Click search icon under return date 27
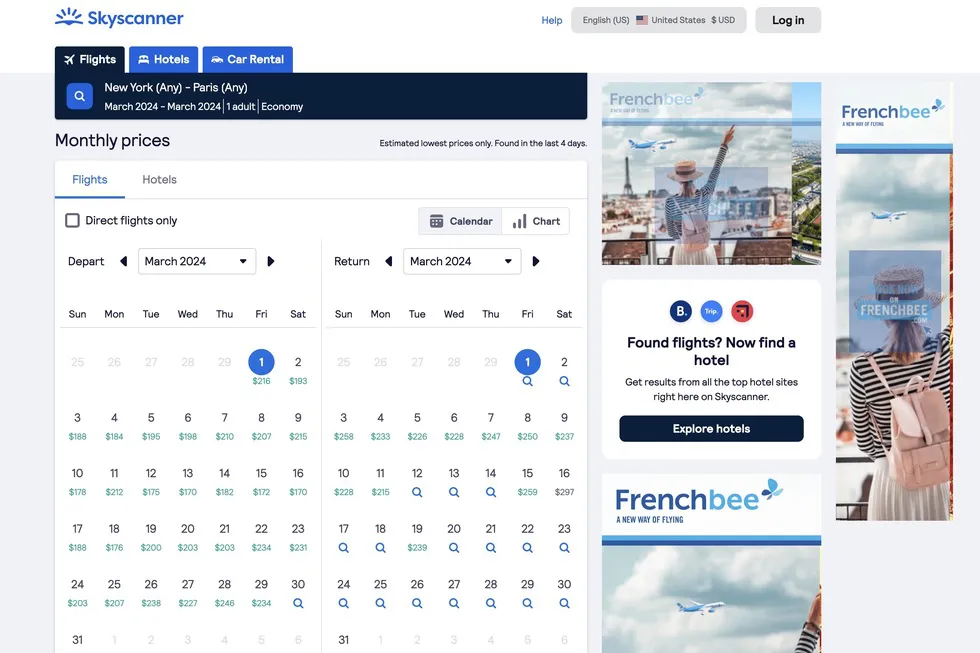The image size is (980, 653). [x=454, y=604]
